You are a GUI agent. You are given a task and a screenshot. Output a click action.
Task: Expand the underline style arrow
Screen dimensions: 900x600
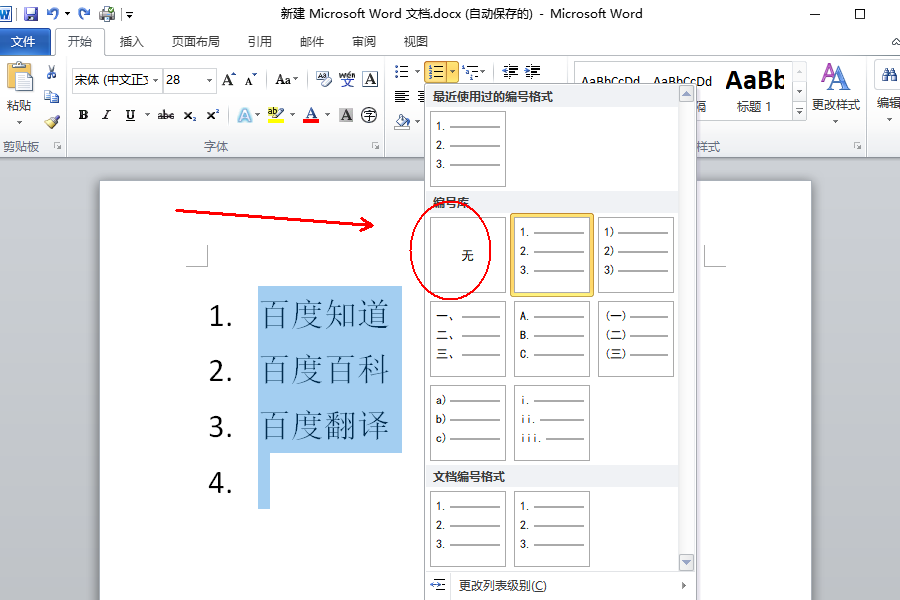147,115
